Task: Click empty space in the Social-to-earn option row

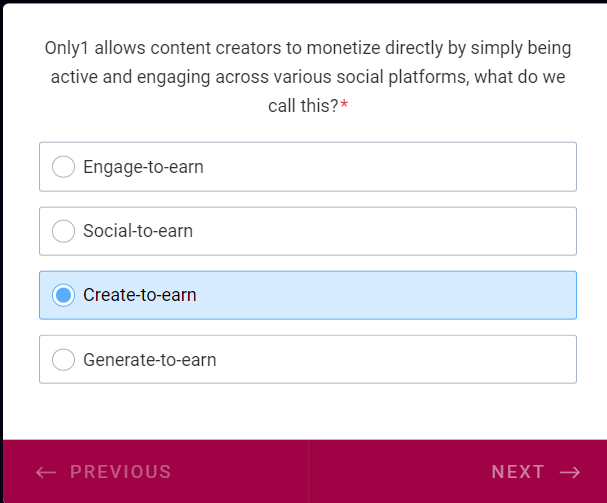Action: pos(400,231)
